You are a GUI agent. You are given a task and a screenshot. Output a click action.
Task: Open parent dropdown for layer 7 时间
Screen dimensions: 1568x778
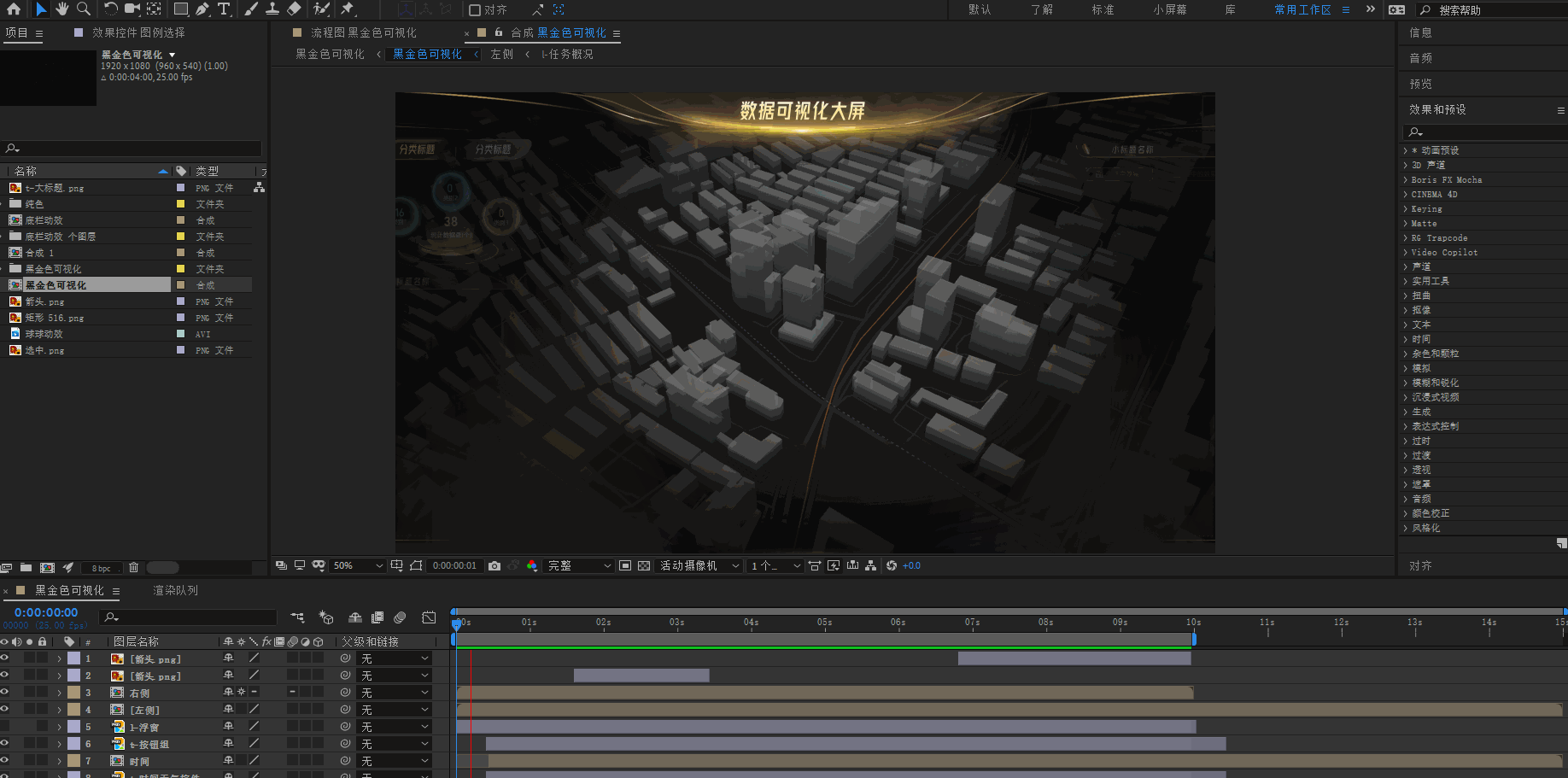tap(395, 761)
